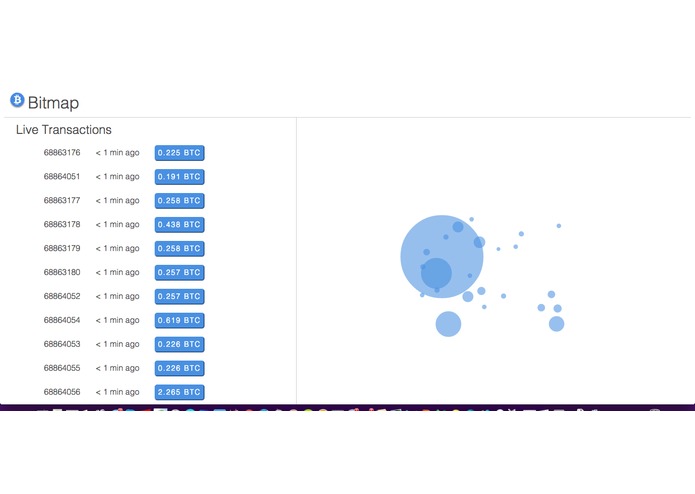Open the 0.226 BTC badge for transaction 68864053

pyautogui.click(x=180, y=344)
